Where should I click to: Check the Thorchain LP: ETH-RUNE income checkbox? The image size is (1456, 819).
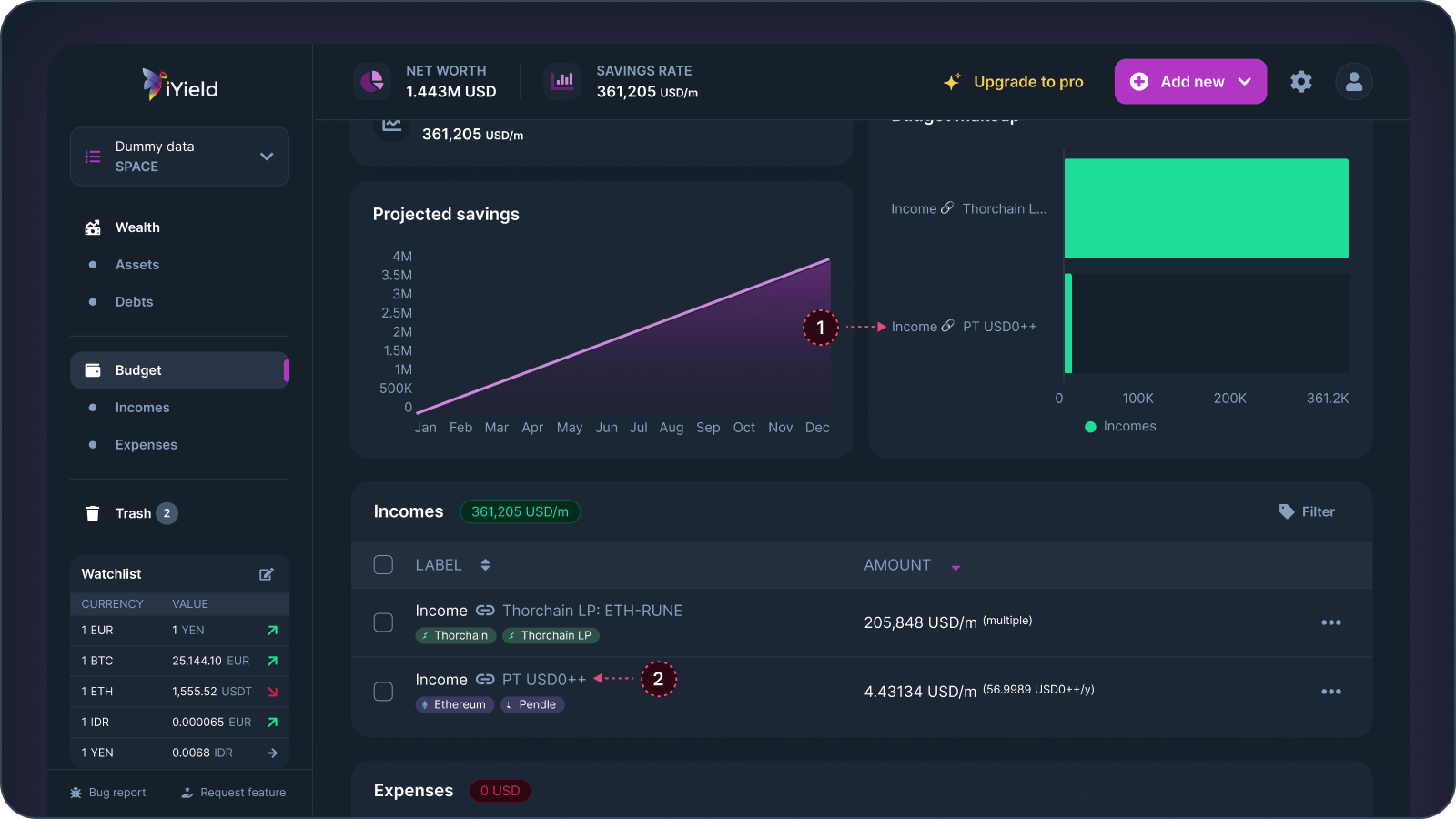click(x=383, y=622)
